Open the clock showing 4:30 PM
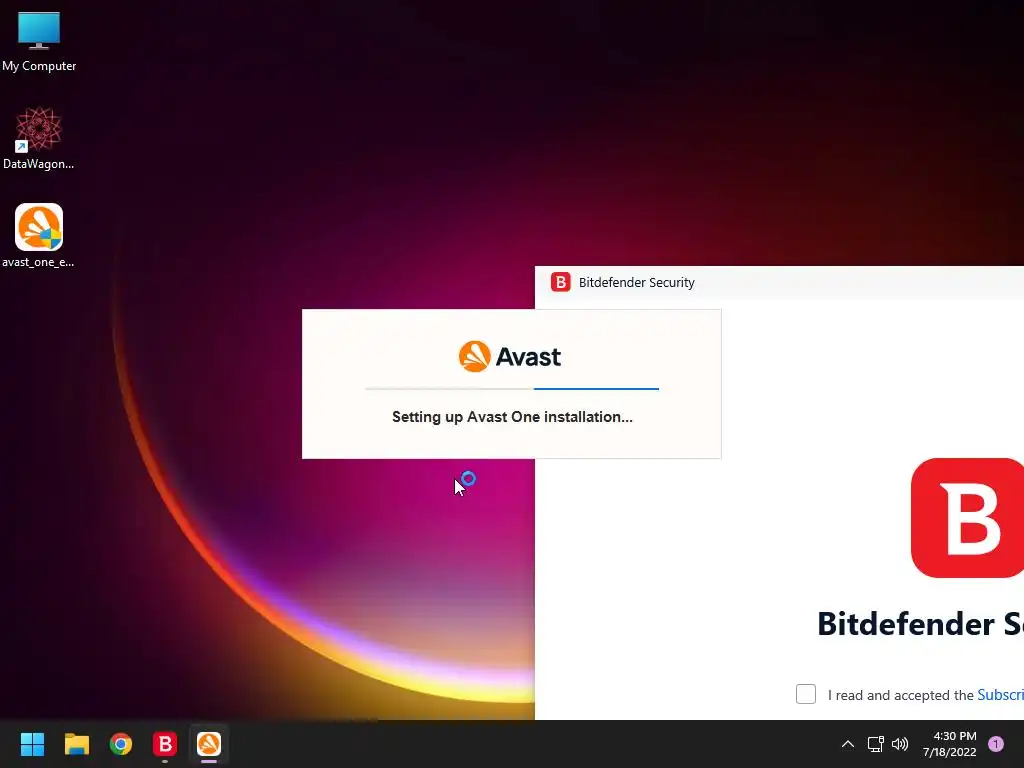1024x768 pixels. point(950,744)
